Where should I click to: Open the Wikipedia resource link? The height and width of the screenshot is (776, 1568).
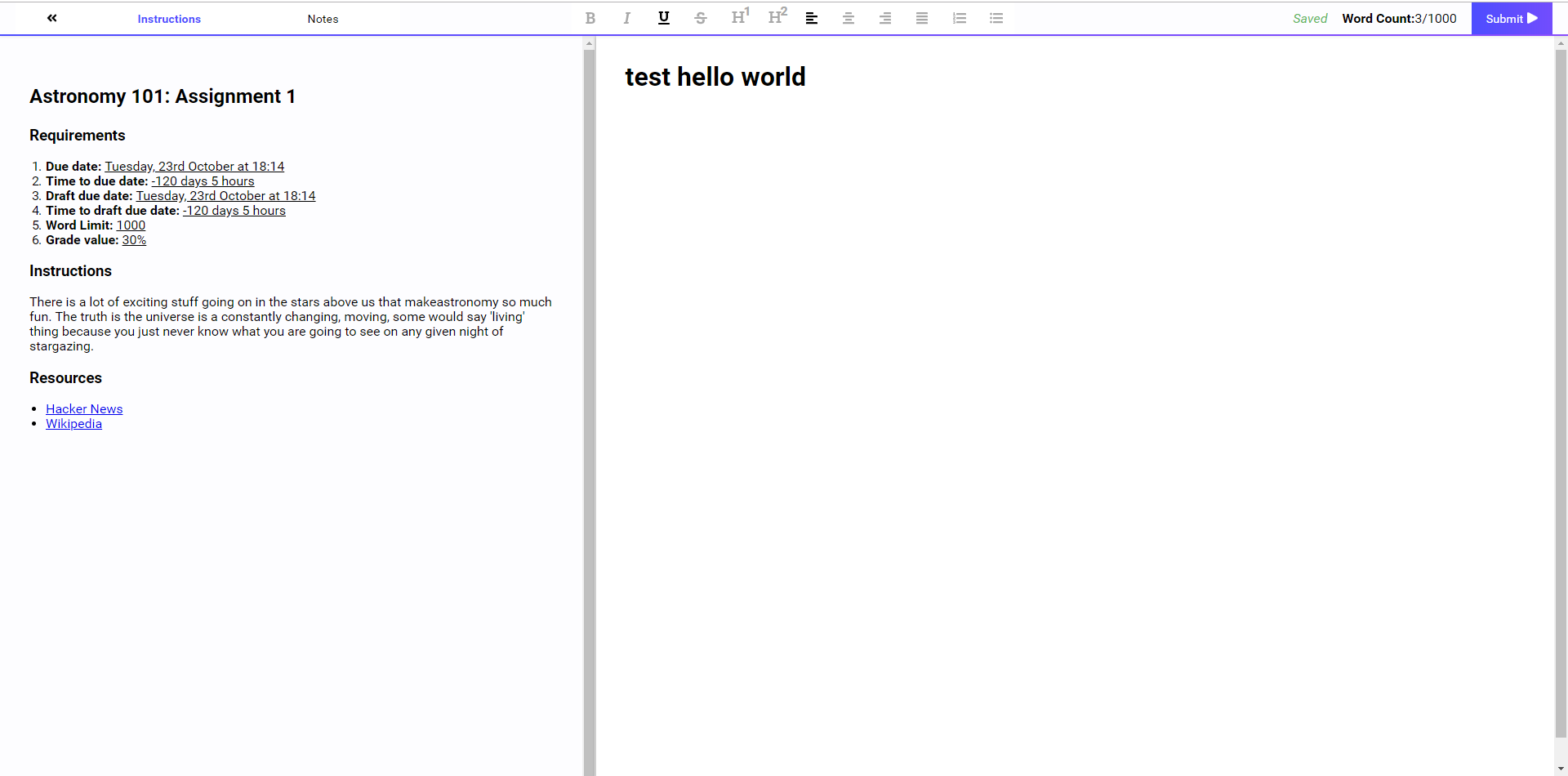[73, 424]
